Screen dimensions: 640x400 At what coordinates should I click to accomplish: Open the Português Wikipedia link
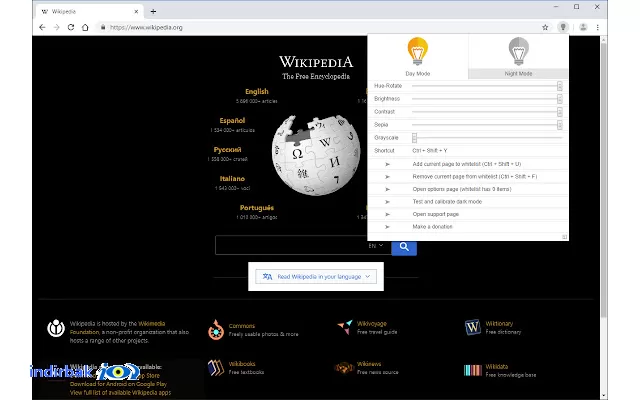pos(257,208)
